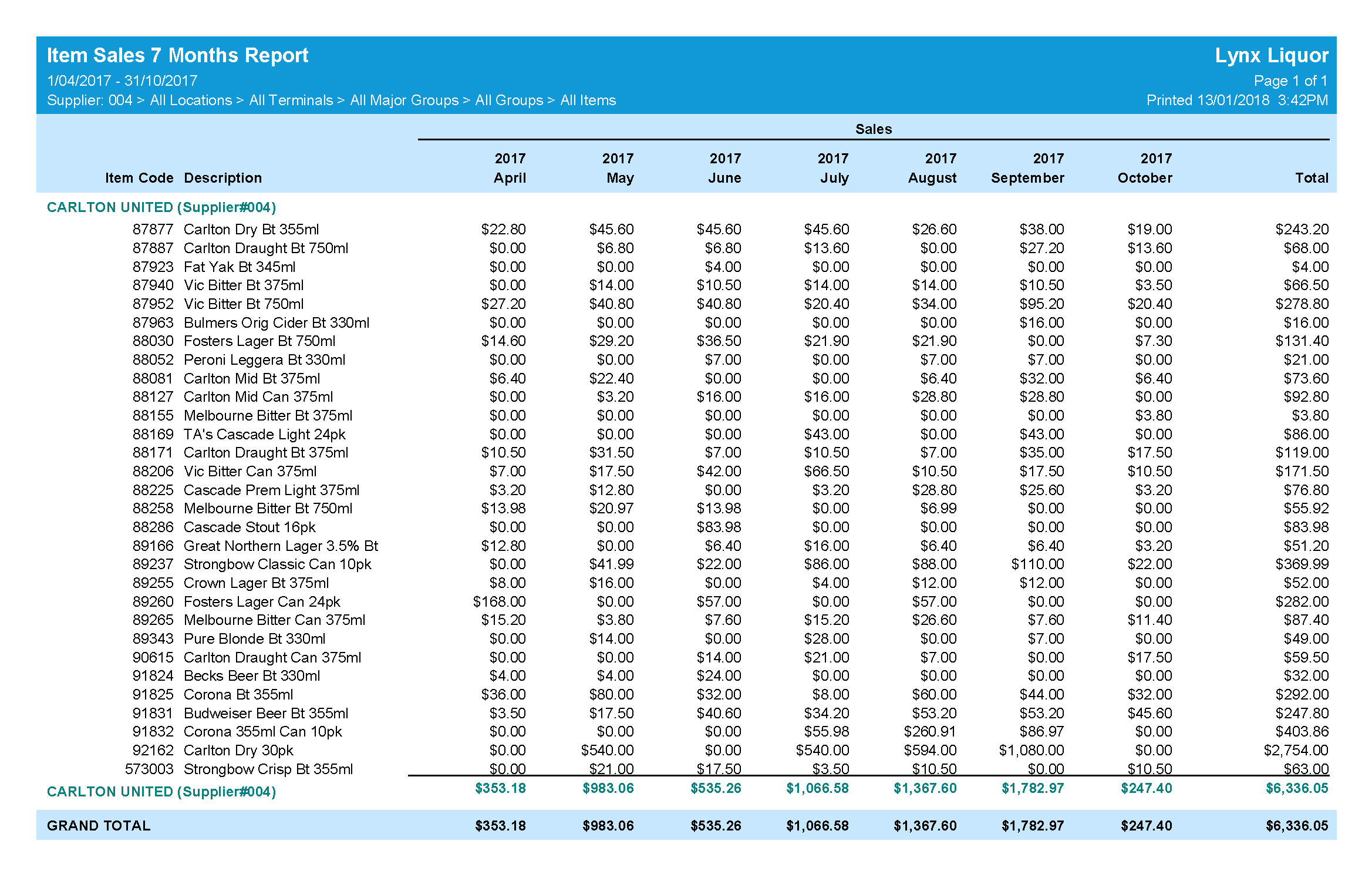This screenshot has height=881, width=1372.
Task: Click Corona 355ml Can 10pk August value
Action: 930,731
